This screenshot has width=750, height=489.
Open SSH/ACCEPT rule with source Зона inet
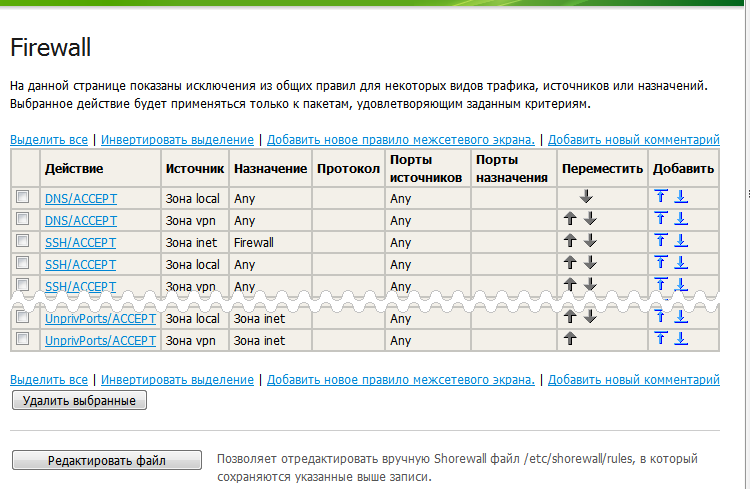pyautogui.click(x=80, y=243)
